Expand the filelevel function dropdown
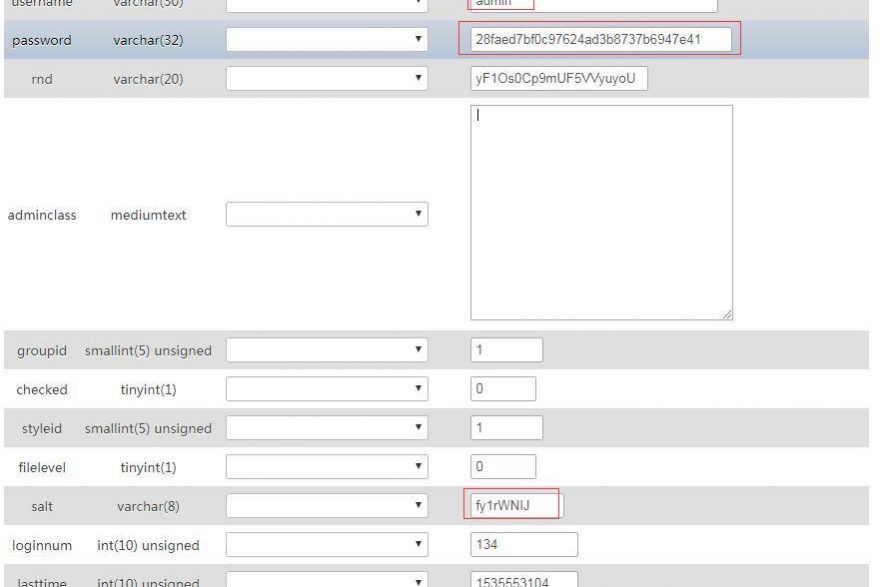Screen dimensions: 880x587 coord(327,467)
